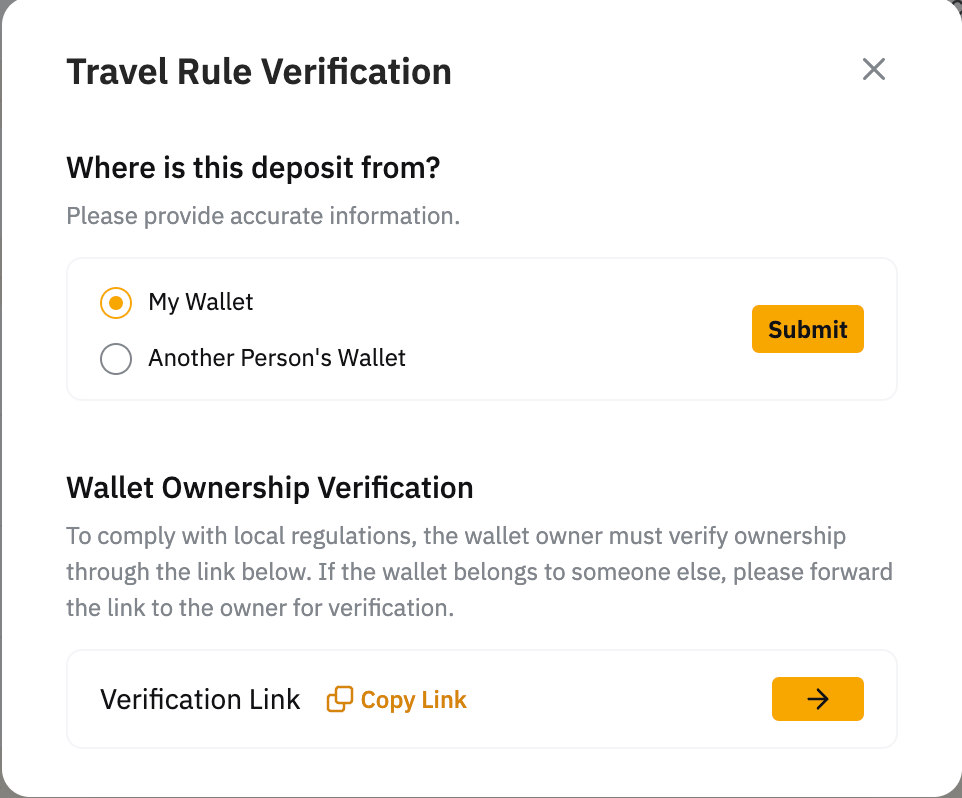Screen dimensions: 962x798
Task: Select the My Wallet radio button
Action: pyautogui.click(x=116, y=302)
